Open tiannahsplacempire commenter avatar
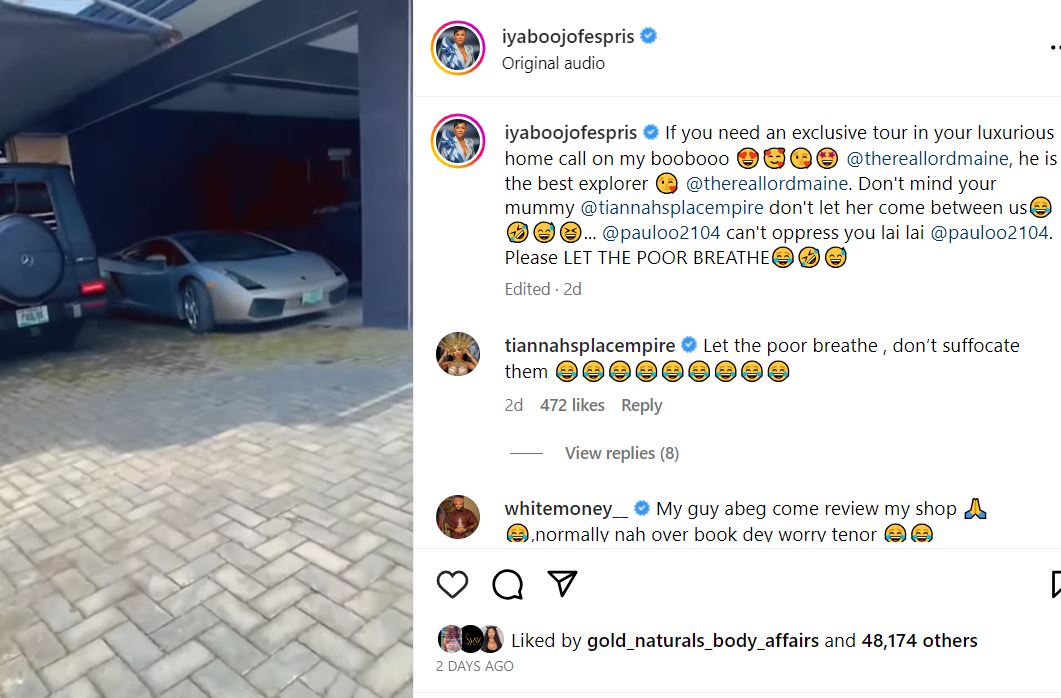This screenshot has height=698, width=1061. pyautogui.click(x=458, y=354)
